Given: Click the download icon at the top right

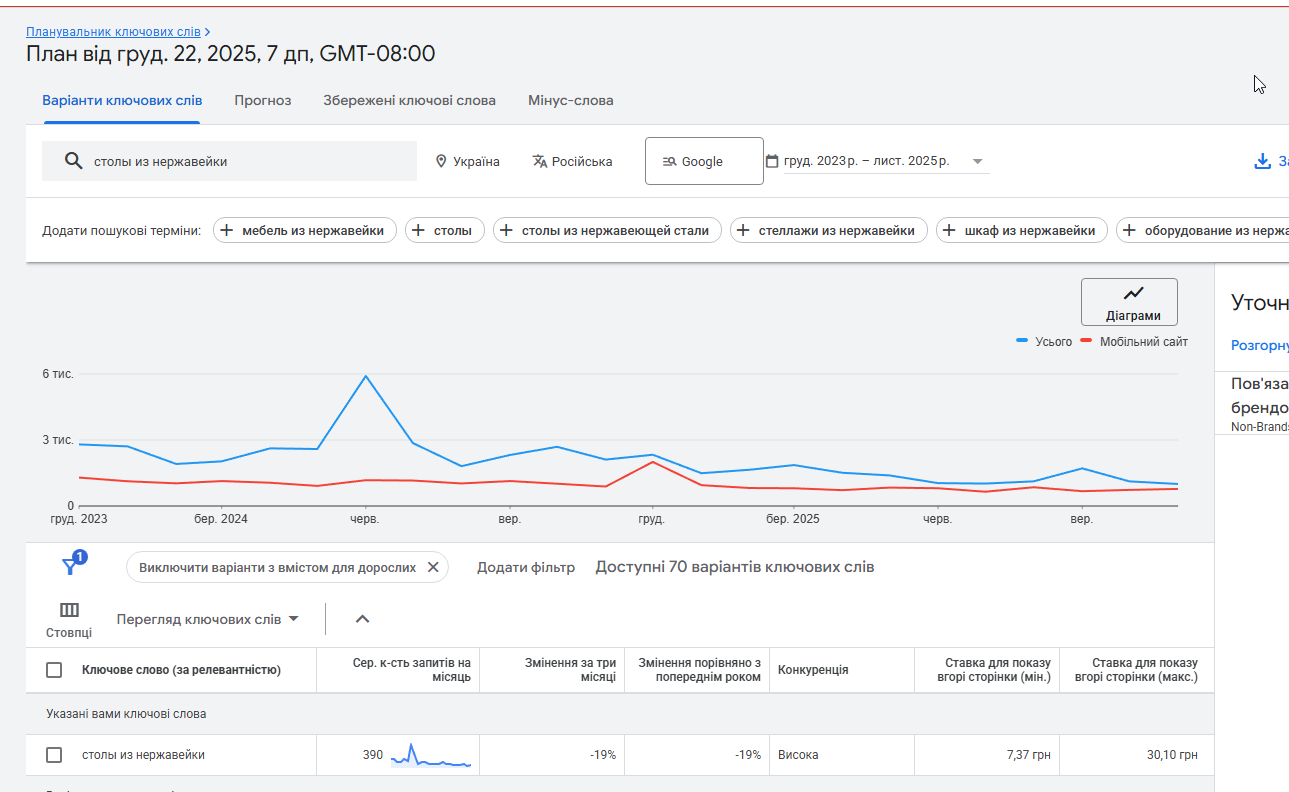Looking at the screenshot, I should coord(1262,161).
